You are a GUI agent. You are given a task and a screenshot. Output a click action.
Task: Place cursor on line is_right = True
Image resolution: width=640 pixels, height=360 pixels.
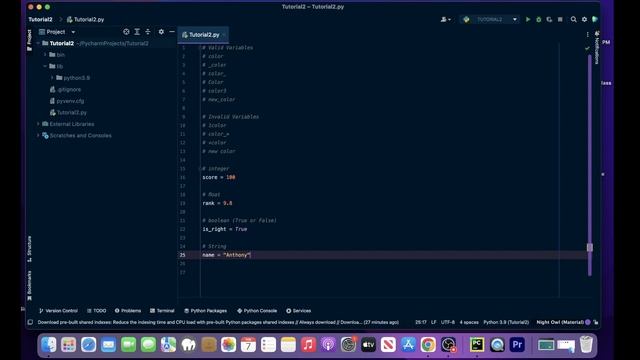[224, 229]
